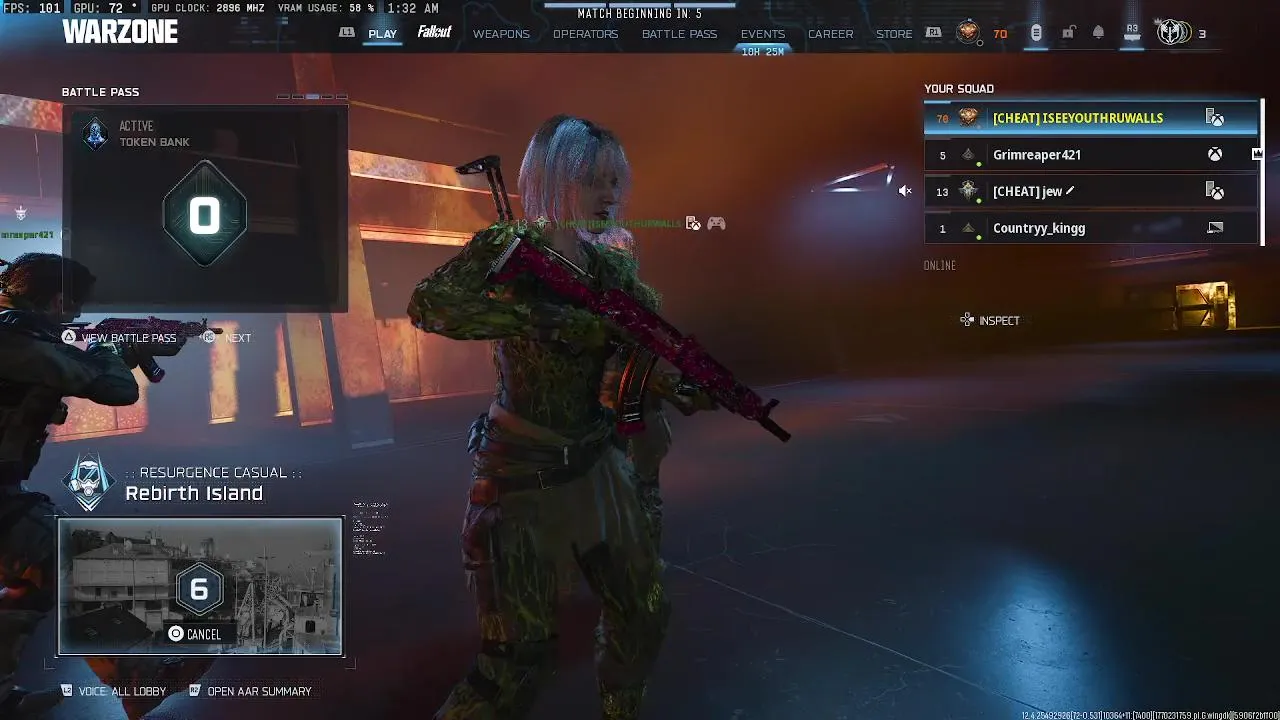Viewport: 1280px width, 720px height.
Task: Select squad member ISEEYOUTHRUWALLS
Action: click(x=1091, y=118)
